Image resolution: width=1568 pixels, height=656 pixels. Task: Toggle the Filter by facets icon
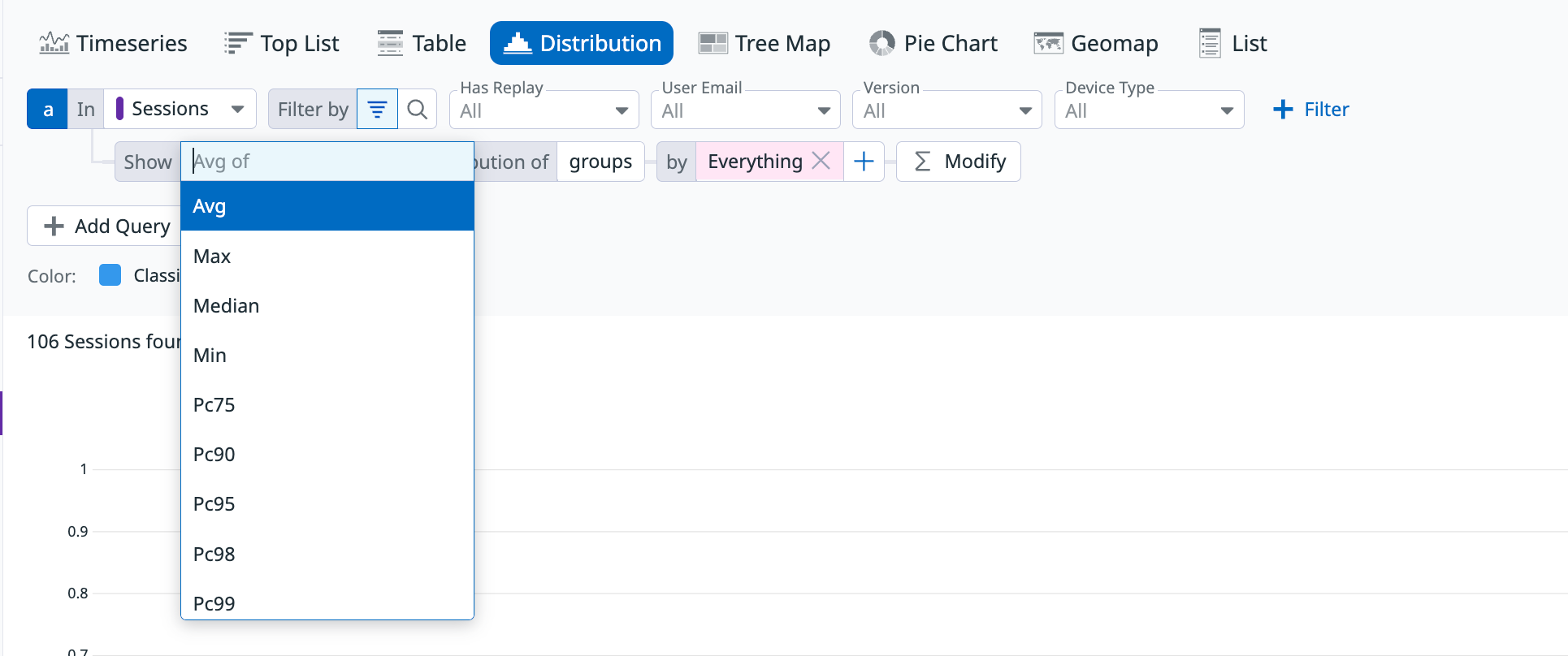[x=377, y=110]
